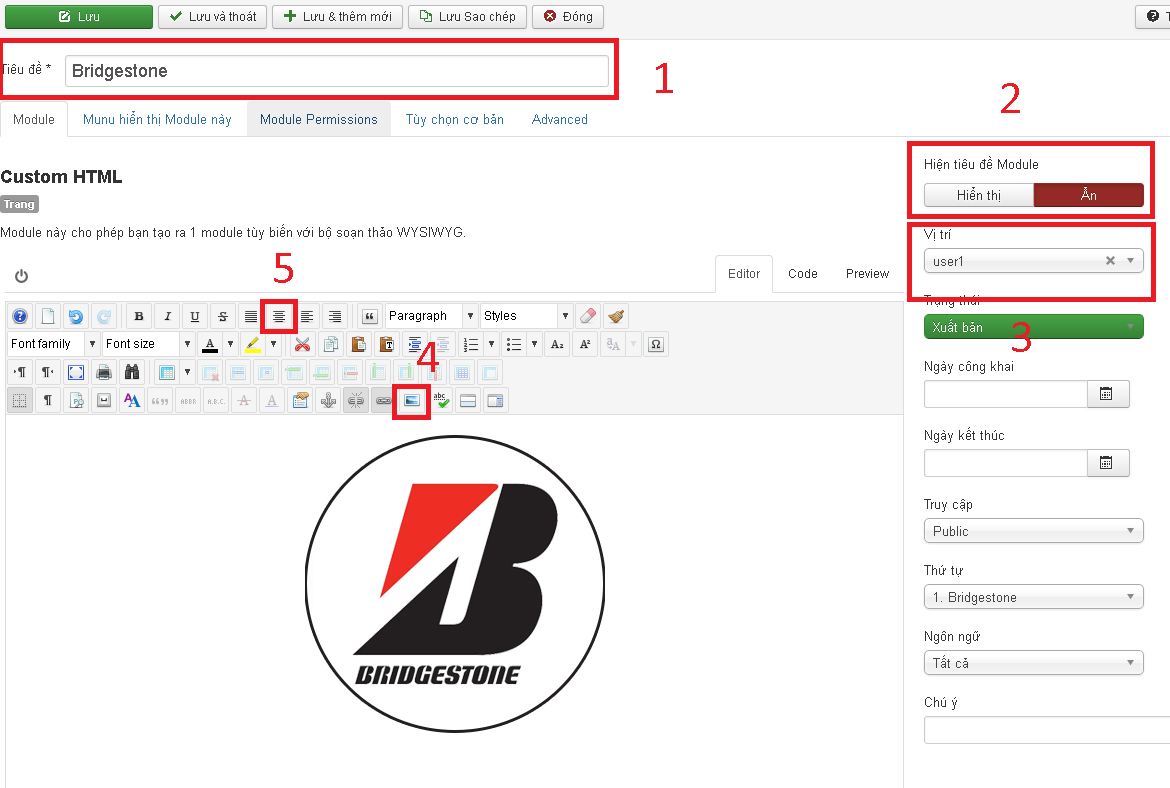Open the editor help icon
Screen dimensions: 1170x788
(20, 316)
